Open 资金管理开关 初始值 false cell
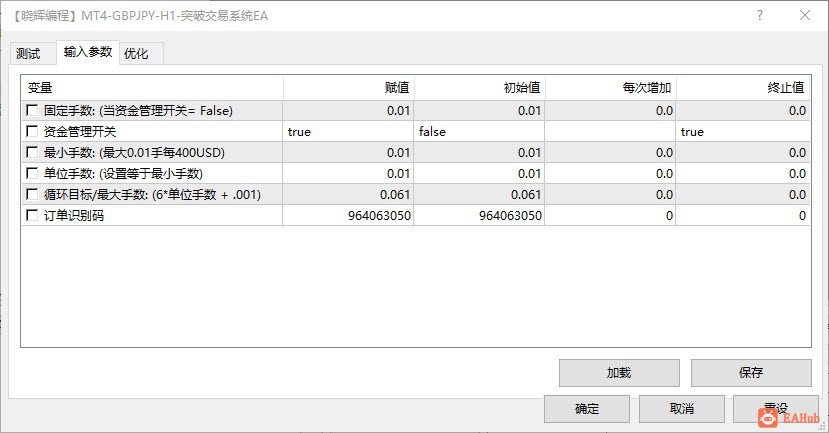This screenshot has width=829, height=433. pyautogui.click(x=480, y=132)
